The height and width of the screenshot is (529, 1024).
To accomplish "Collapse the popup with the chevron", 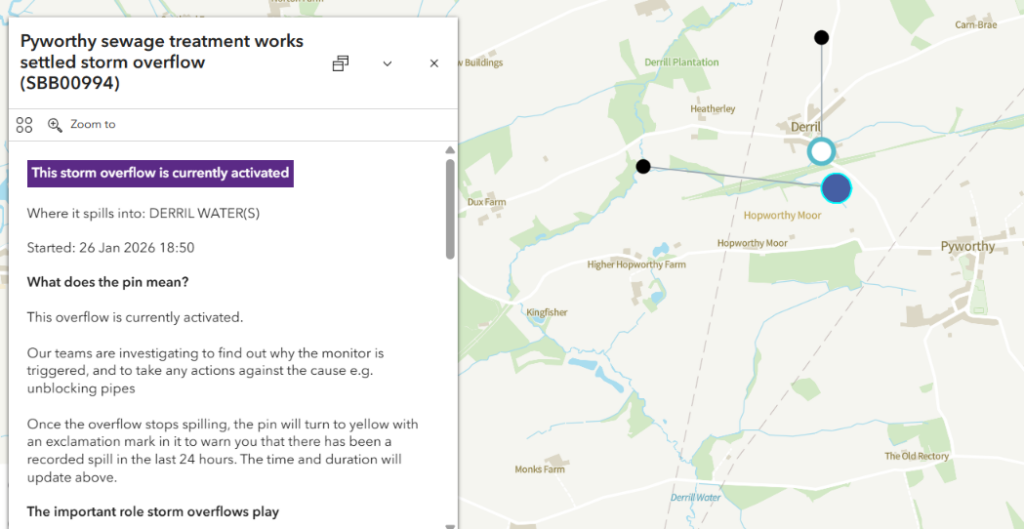I will tap(387, 63).
